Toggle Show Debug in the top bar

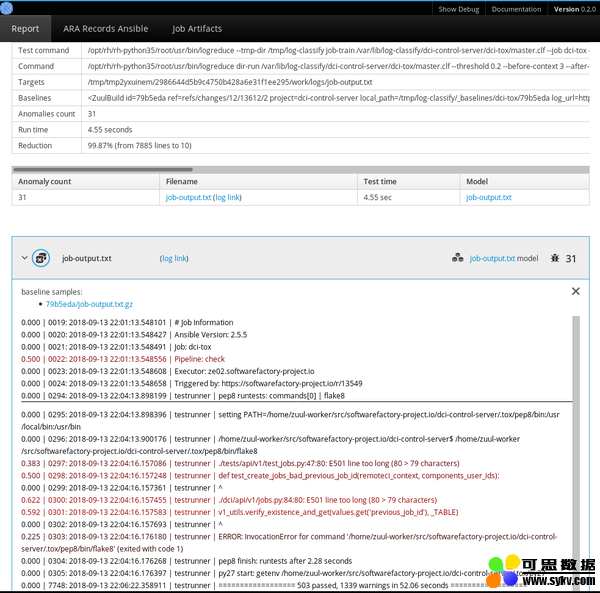(459, 9)
